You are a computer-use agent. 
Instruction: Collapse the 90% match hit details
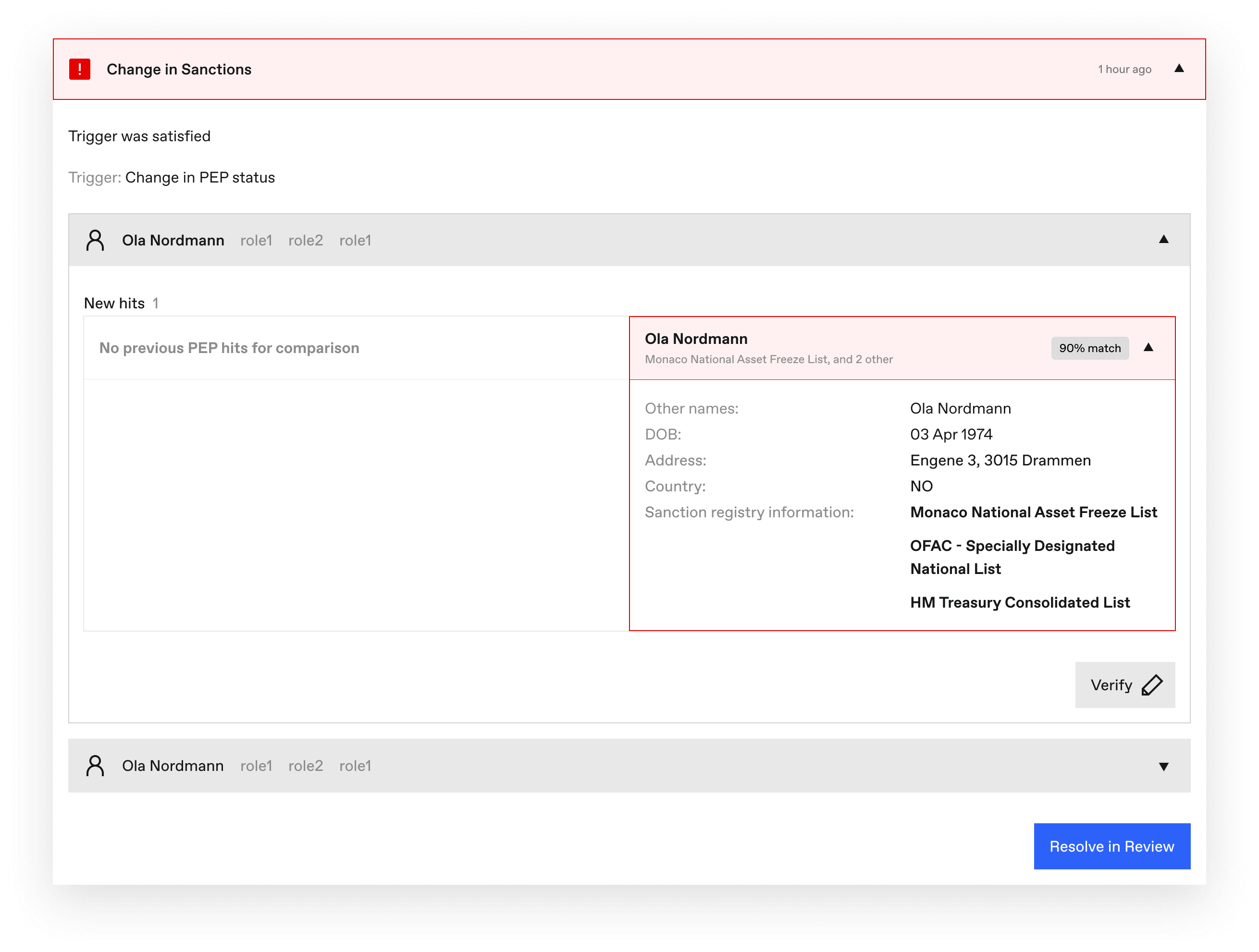point(1148,348)
